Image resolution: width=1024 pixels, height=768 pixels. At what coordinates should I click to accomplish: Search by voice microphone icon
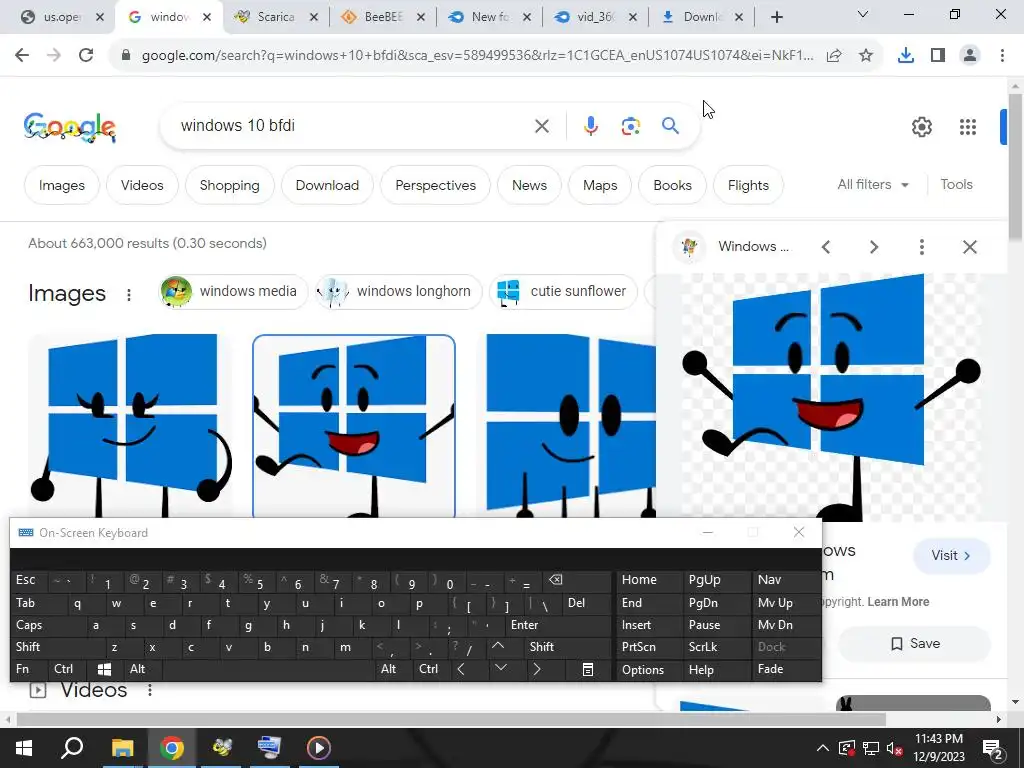coord(590,125)
